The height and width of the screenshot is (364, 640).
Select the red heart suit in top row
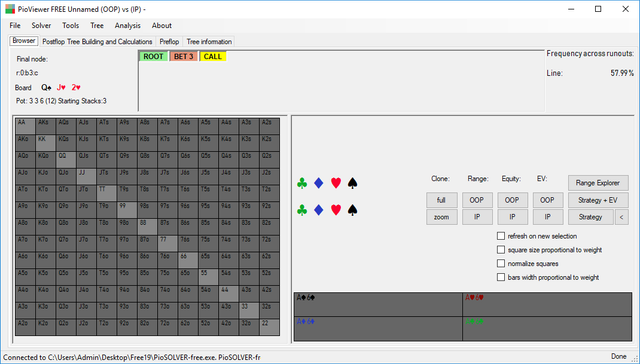coord(336,183)
